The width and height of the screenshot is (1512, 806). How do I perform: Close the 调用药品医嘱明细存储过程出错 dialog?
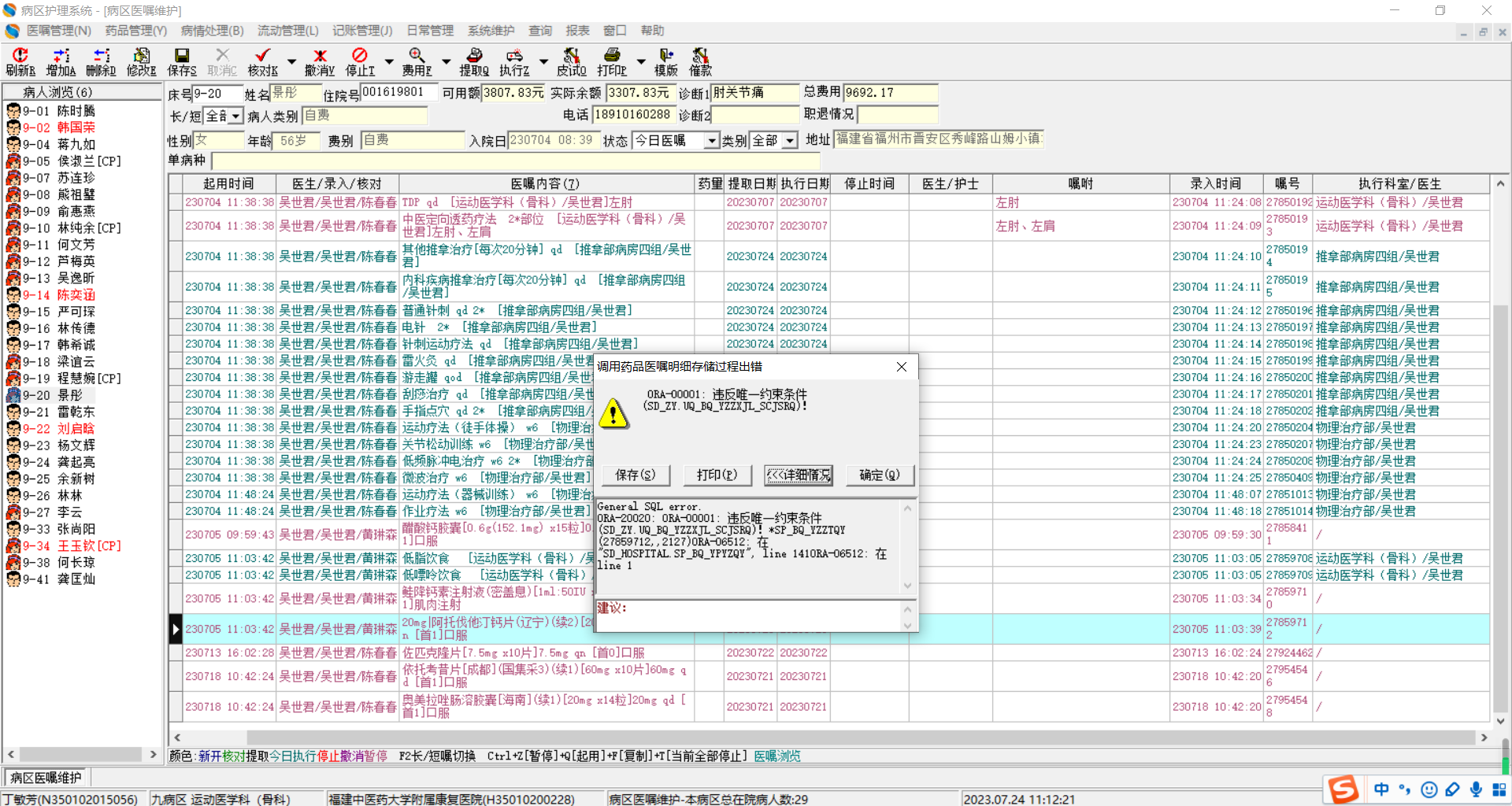point(902,367)
